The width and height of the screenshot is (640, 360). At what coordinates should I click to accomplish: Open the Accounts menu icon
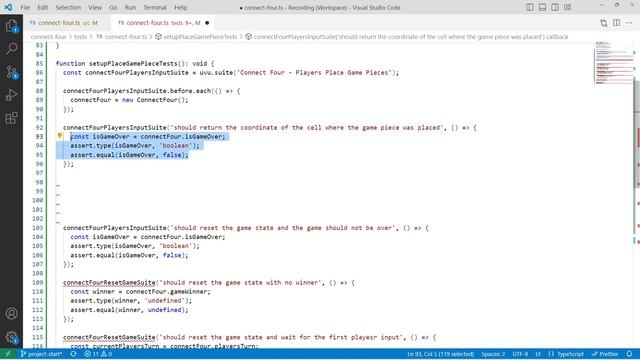point(11,313)
